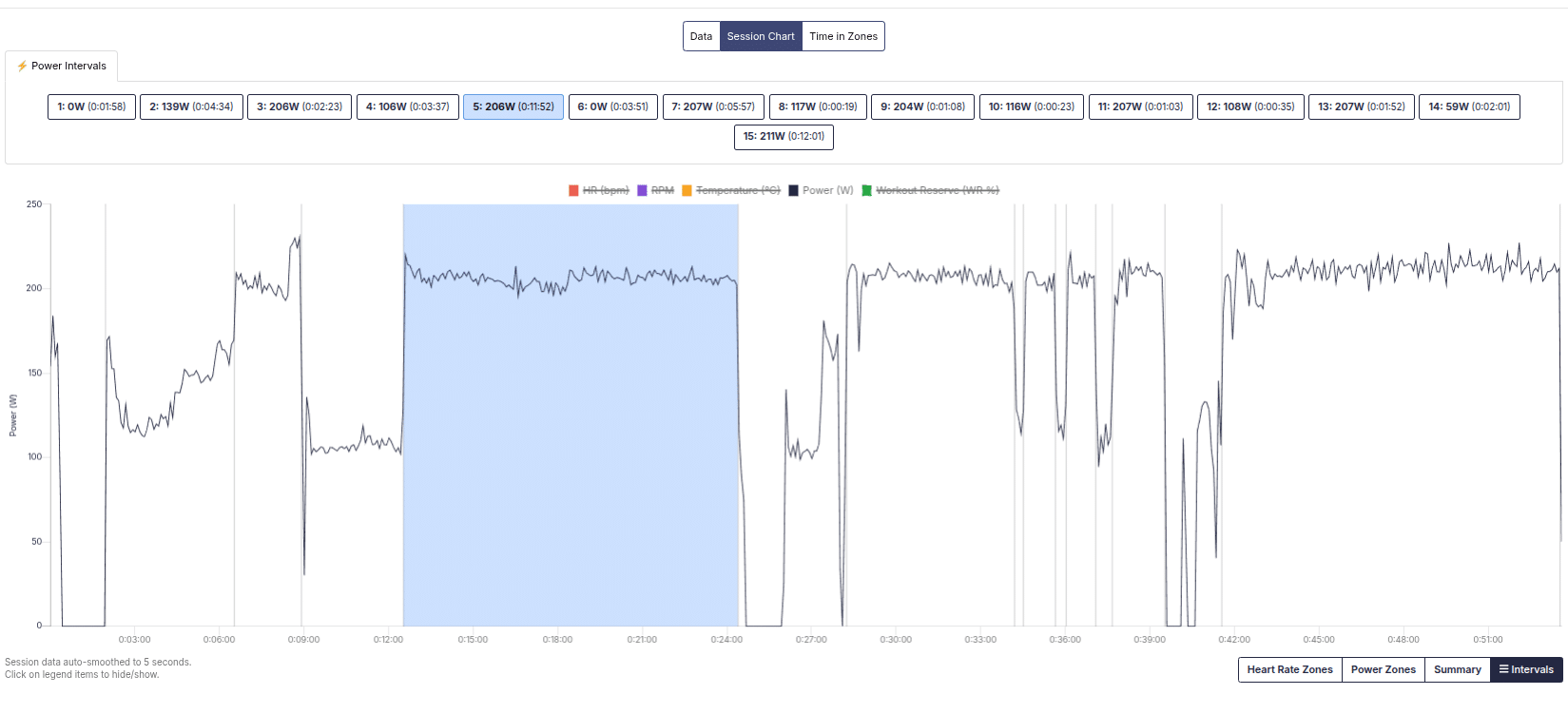
Task: Switch to the Data tab
Action: [702, 36]
